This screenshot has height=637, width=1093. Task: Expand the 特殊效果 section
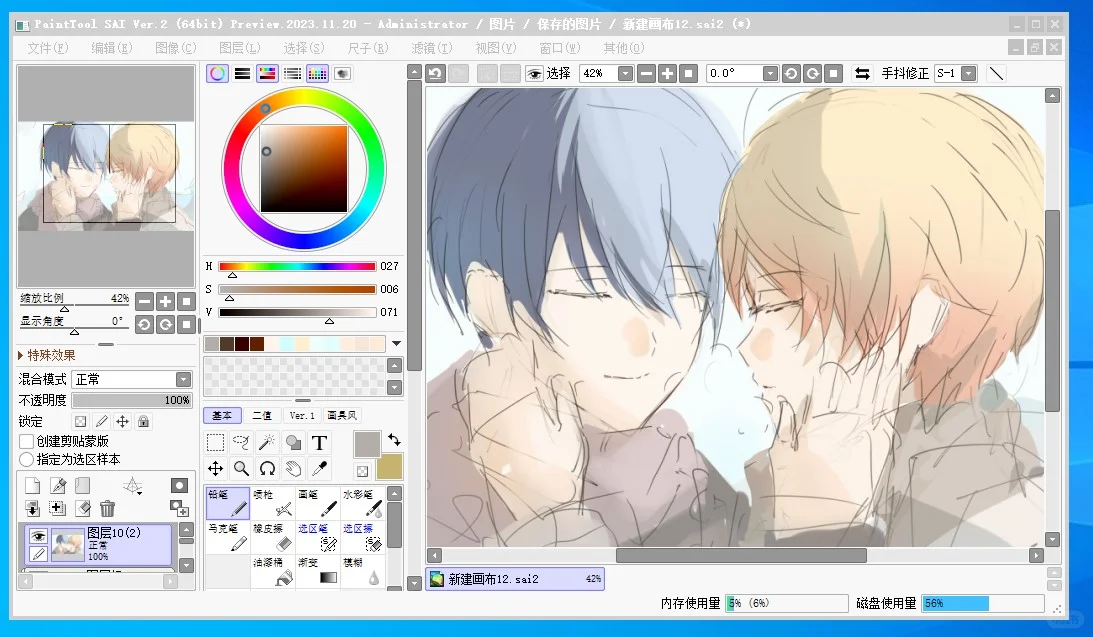point(47,355)
